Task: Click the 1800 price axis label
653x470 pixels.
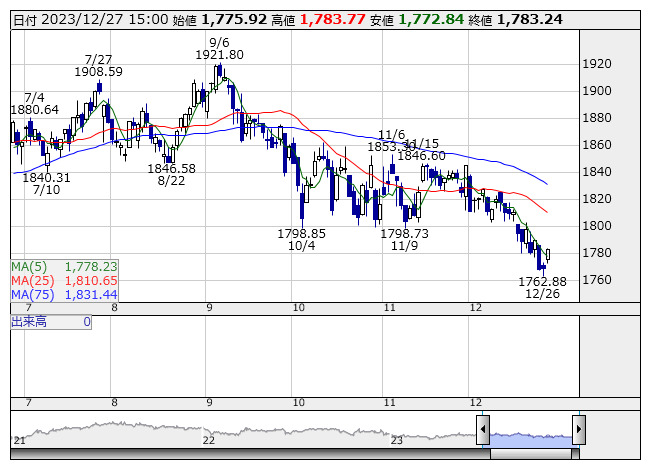Action: pos(597,226)
